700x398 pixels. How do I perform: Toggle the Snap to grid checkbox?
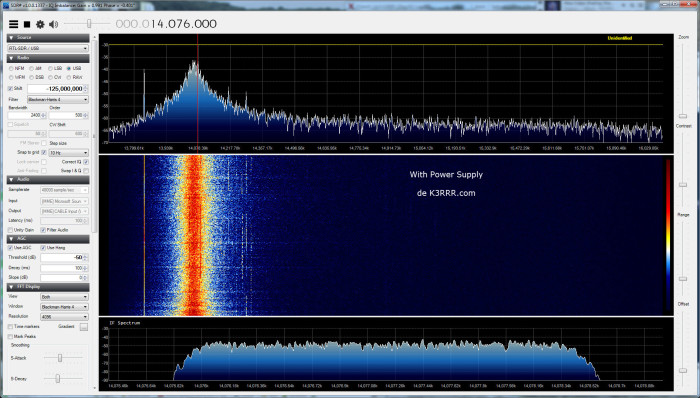[x=44, y=153]
